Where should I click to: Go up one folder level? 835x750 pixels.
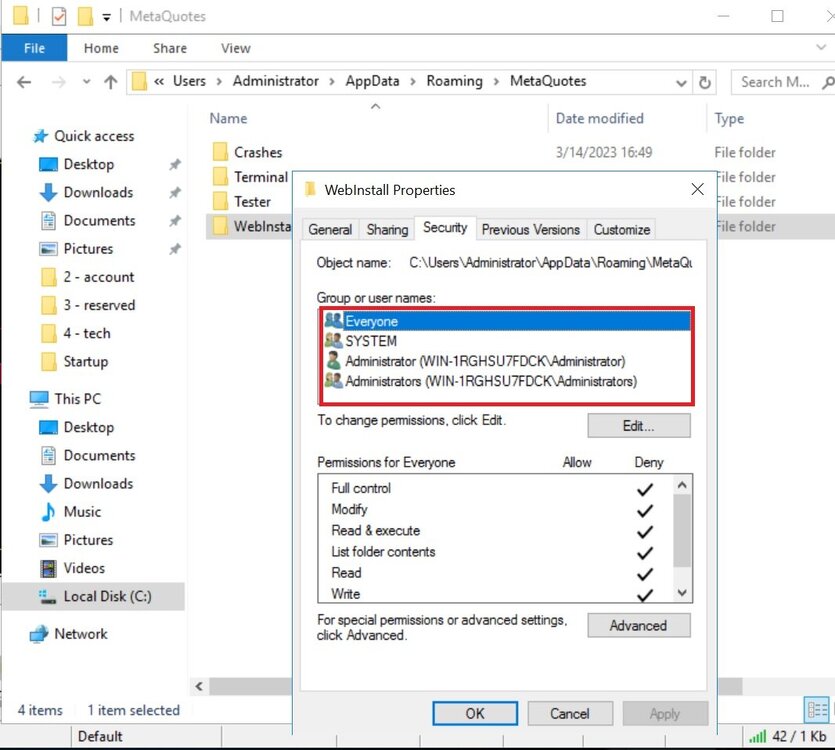[110, 82]
